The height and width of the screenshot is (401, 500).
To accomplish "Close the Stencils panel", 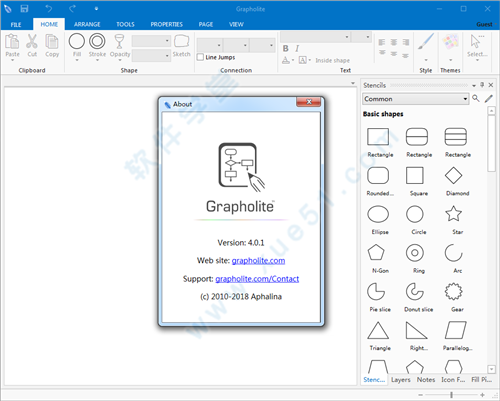I will click(x=491, y=85).
